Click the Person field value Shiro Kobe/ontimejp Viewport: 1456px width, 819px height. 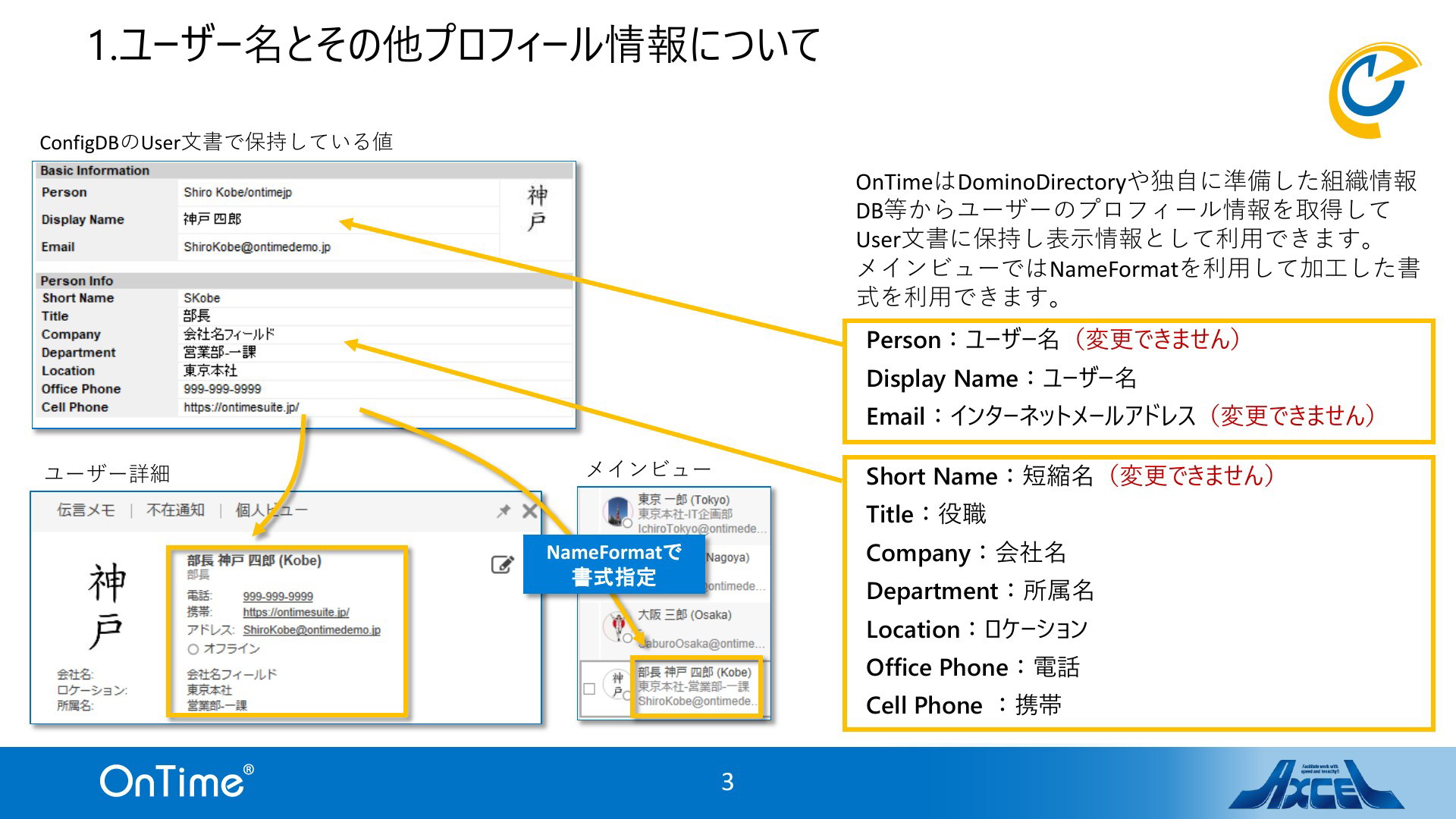[x=237, y=193]
